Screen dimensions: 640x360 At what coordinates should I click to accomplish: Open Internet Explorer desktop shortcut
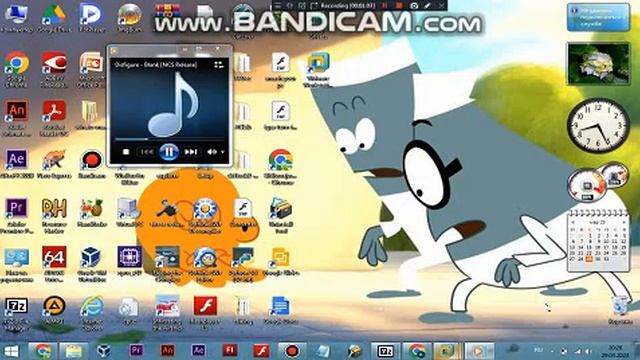point(92,313)
